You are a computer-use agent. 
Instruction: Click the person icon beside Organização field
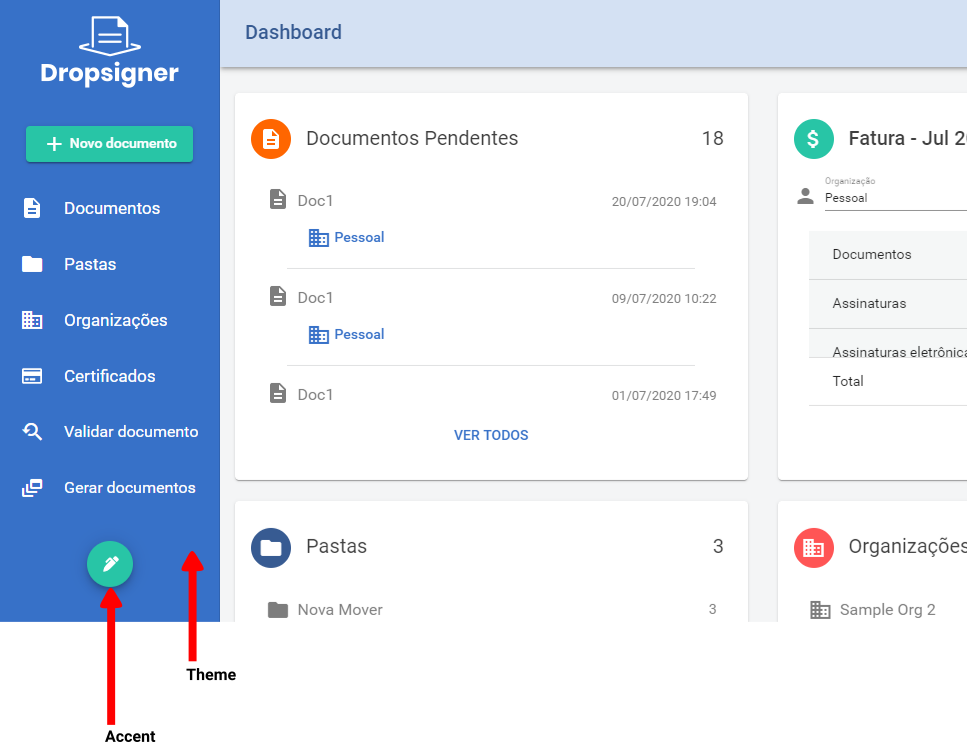(x=805, y=196)
